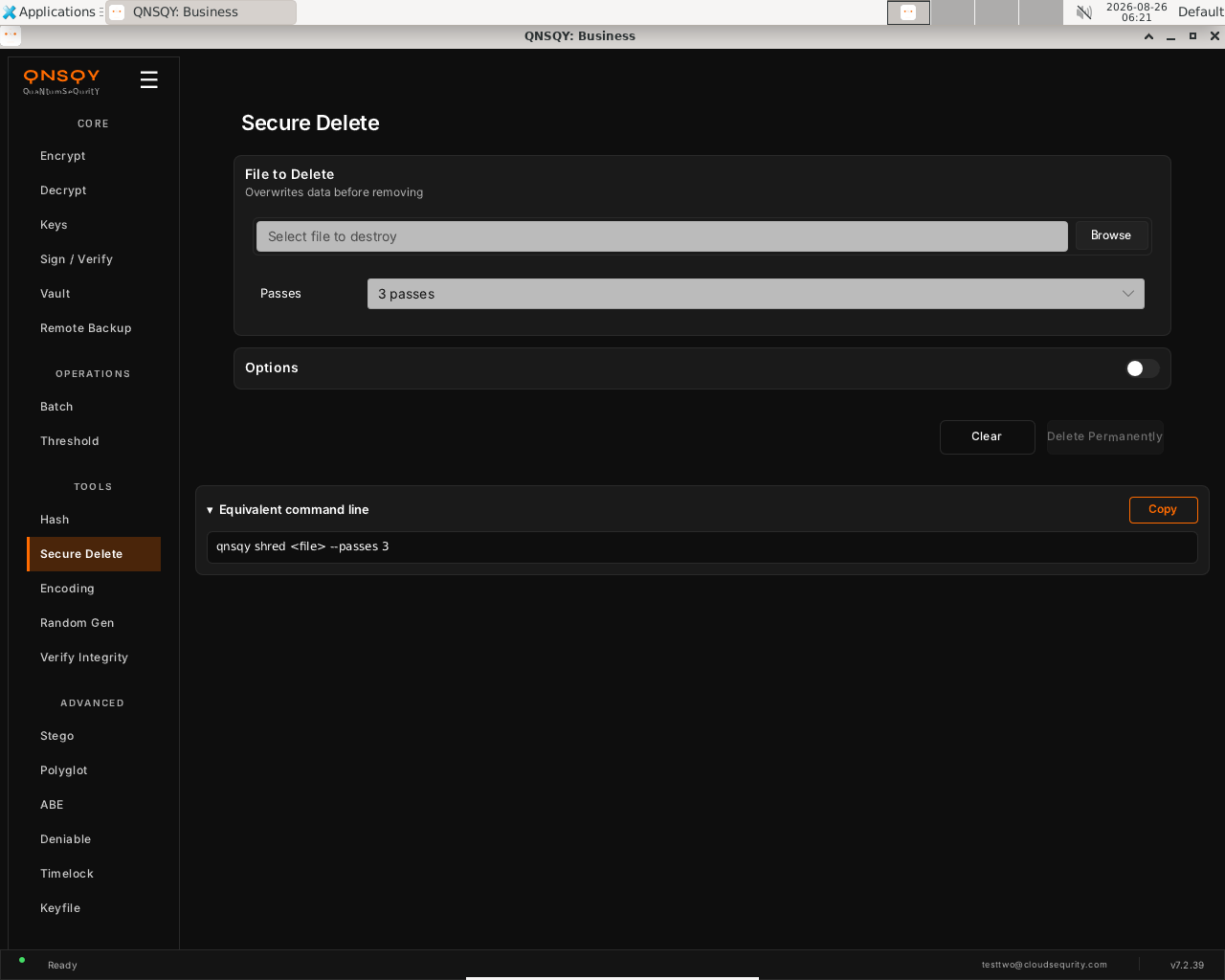This screenshot has height=980, width=1225.
Task: Open Deniable advanced feature
Action: [94, 839]
